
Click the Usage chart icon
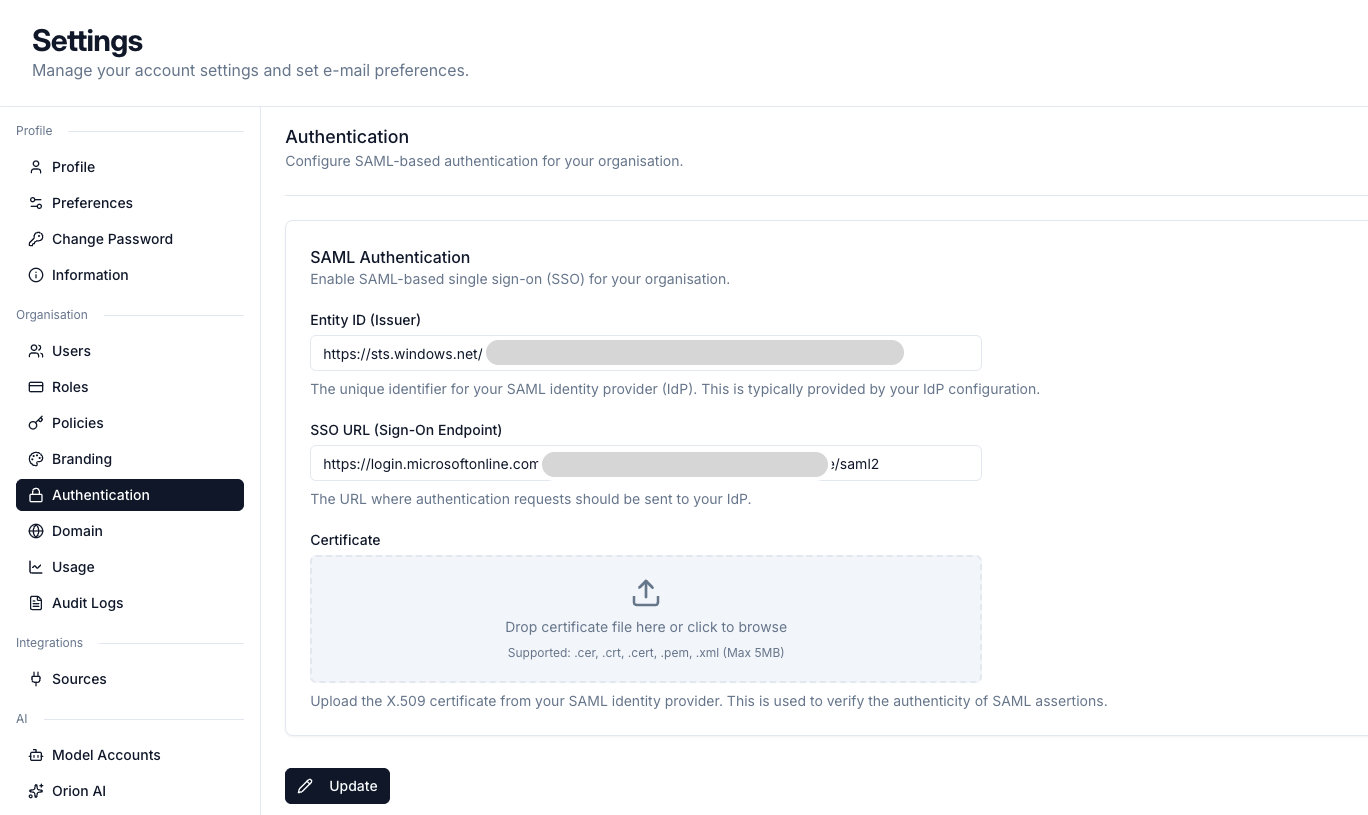point(34,567)
